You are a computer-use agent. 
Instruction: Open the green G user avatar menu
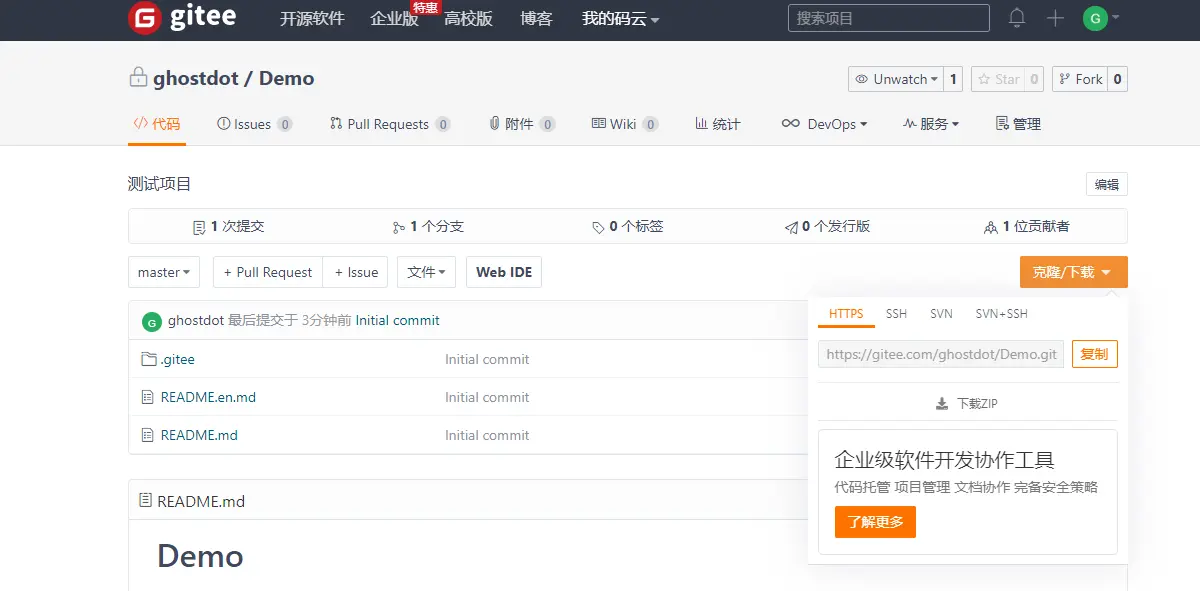(x=1101, y=18)
